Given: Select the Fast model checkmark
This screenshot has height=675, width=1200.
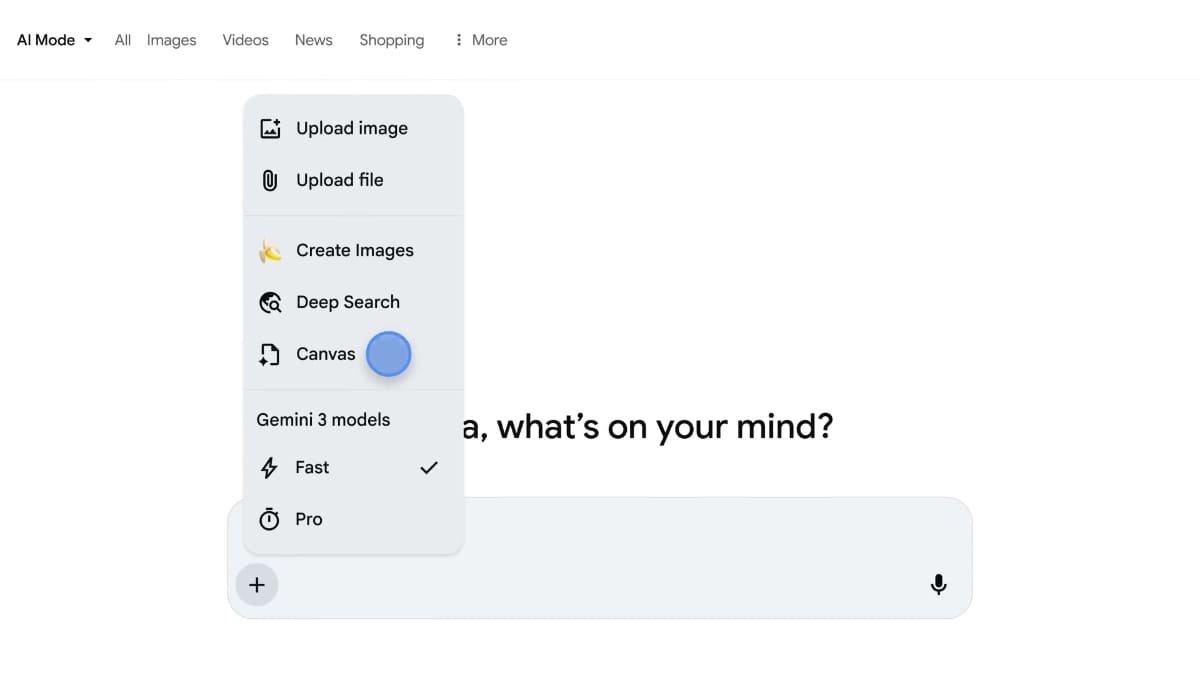Looking at the screenshot, I should point(429,467).
